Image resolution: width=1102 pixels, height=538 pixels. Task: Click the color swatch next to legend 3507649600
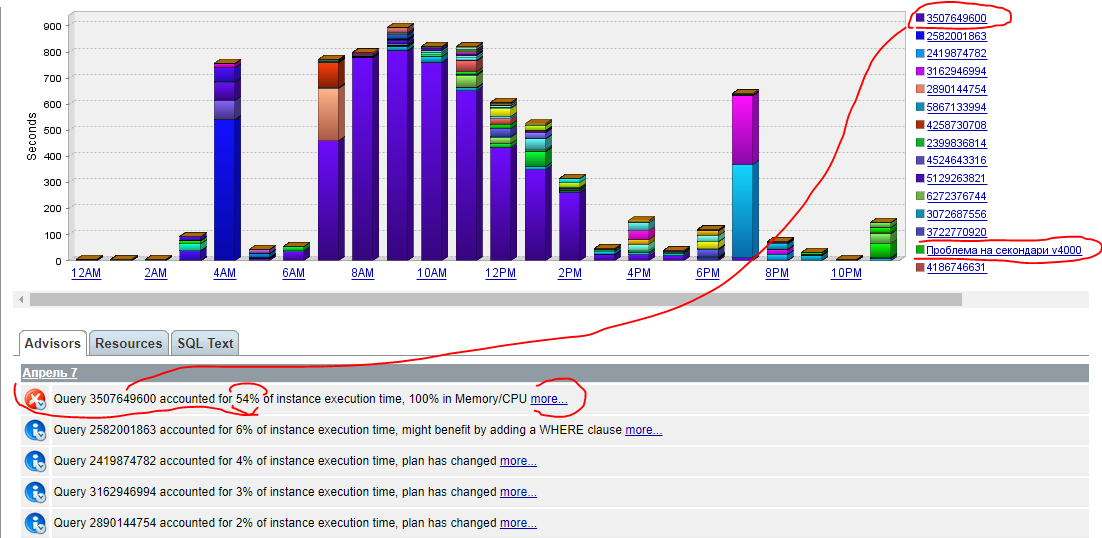(x=920, y=18)
